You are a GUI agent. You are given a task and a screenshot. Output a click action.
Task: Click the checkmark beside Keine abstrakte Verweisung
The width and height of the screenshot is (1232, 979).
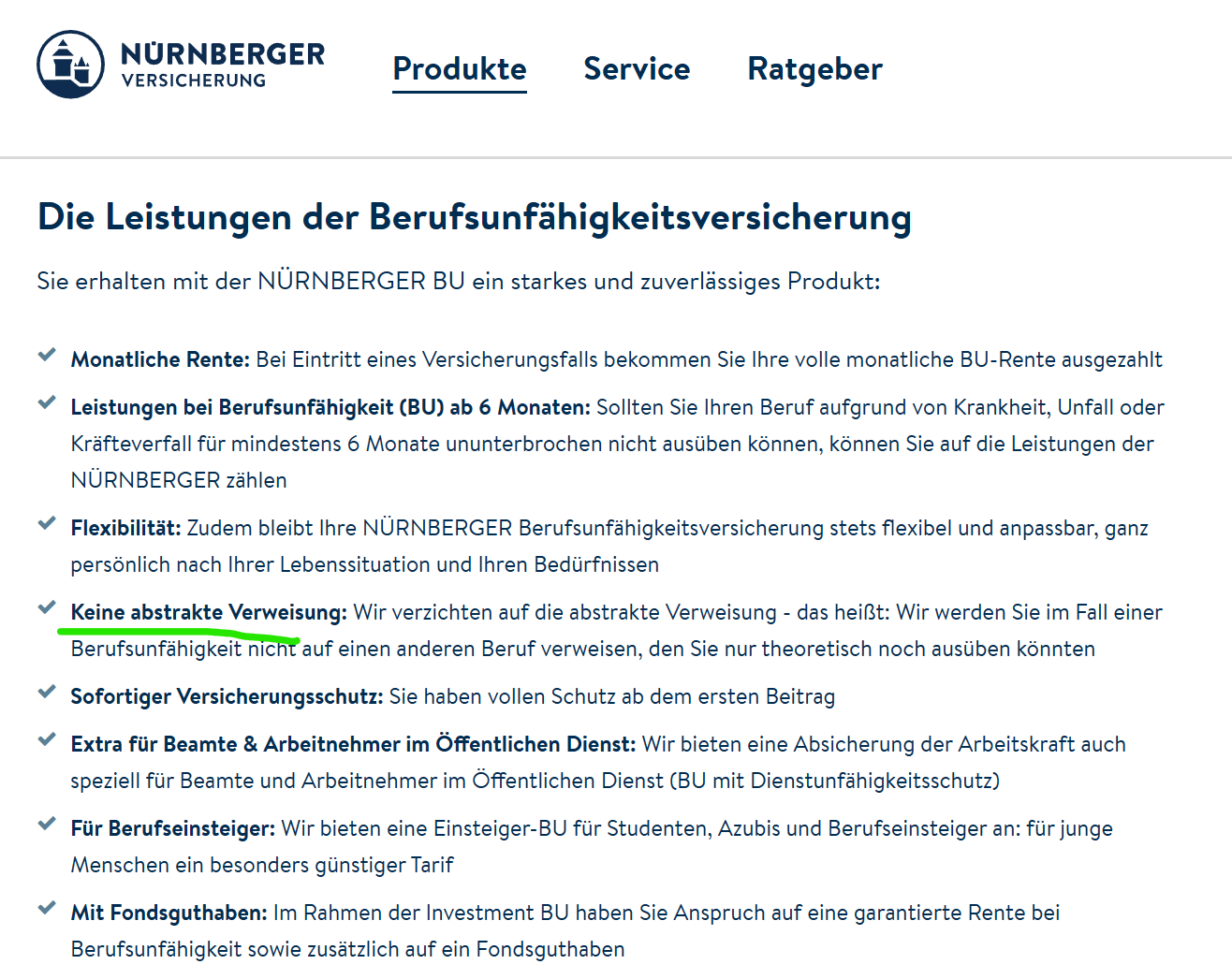tap(47, 608)
